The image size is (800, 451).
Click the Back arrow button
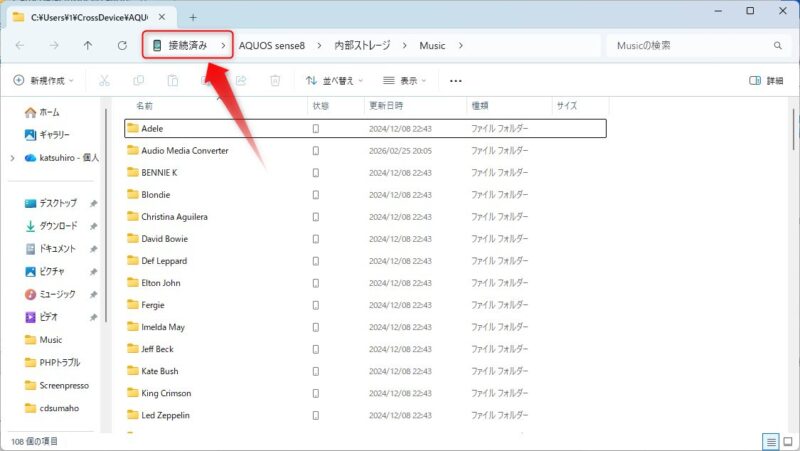pyautogui.click(x=20, y=46)
